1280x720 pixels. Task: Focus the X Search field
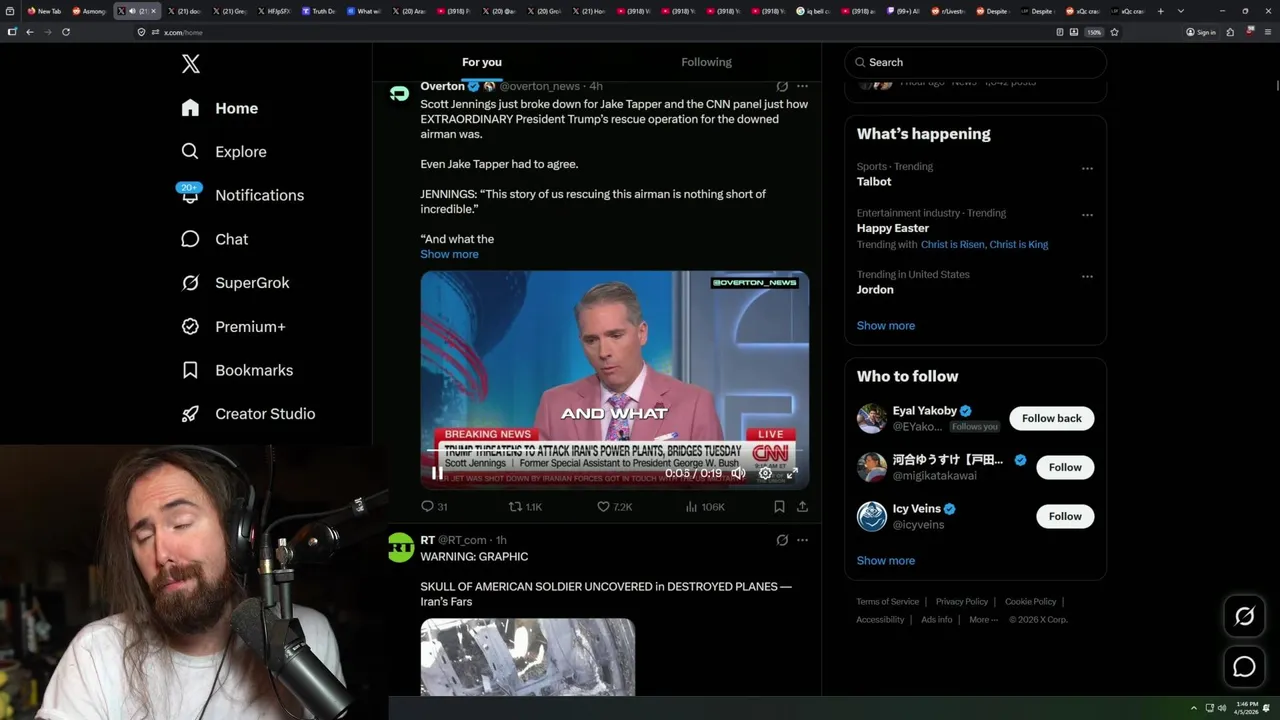pyautogui.click(x=975, y=62)
